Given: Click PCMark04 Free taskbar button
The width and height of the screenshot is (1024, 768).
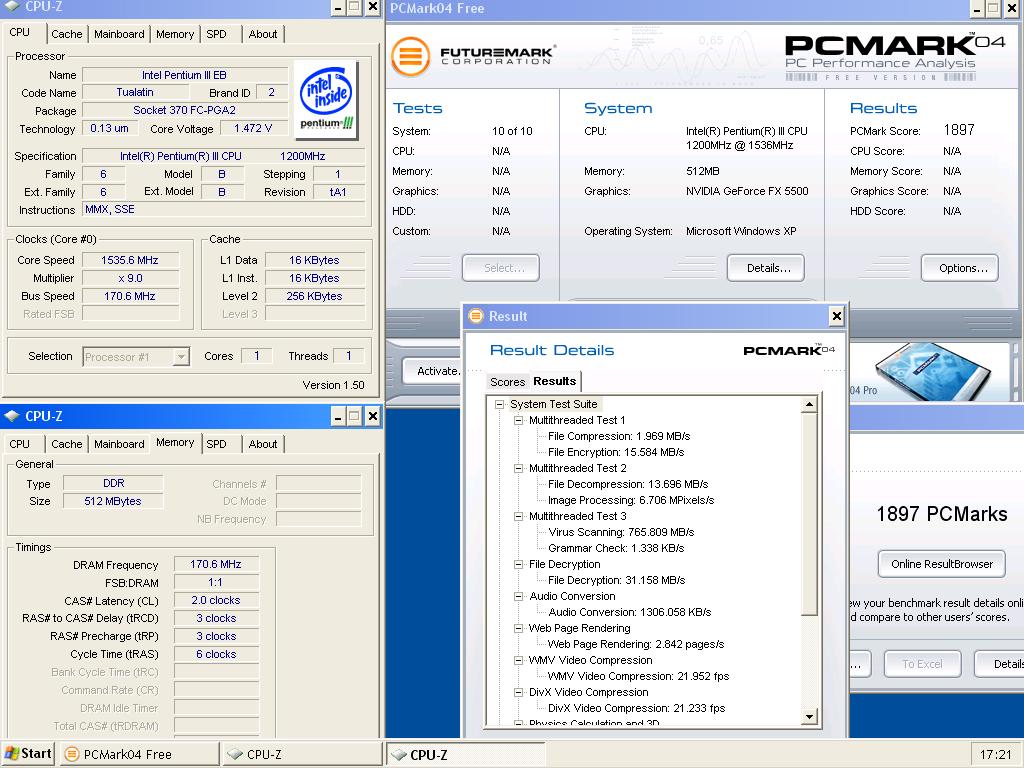Looking at the screenshot, I should point(140,754).
